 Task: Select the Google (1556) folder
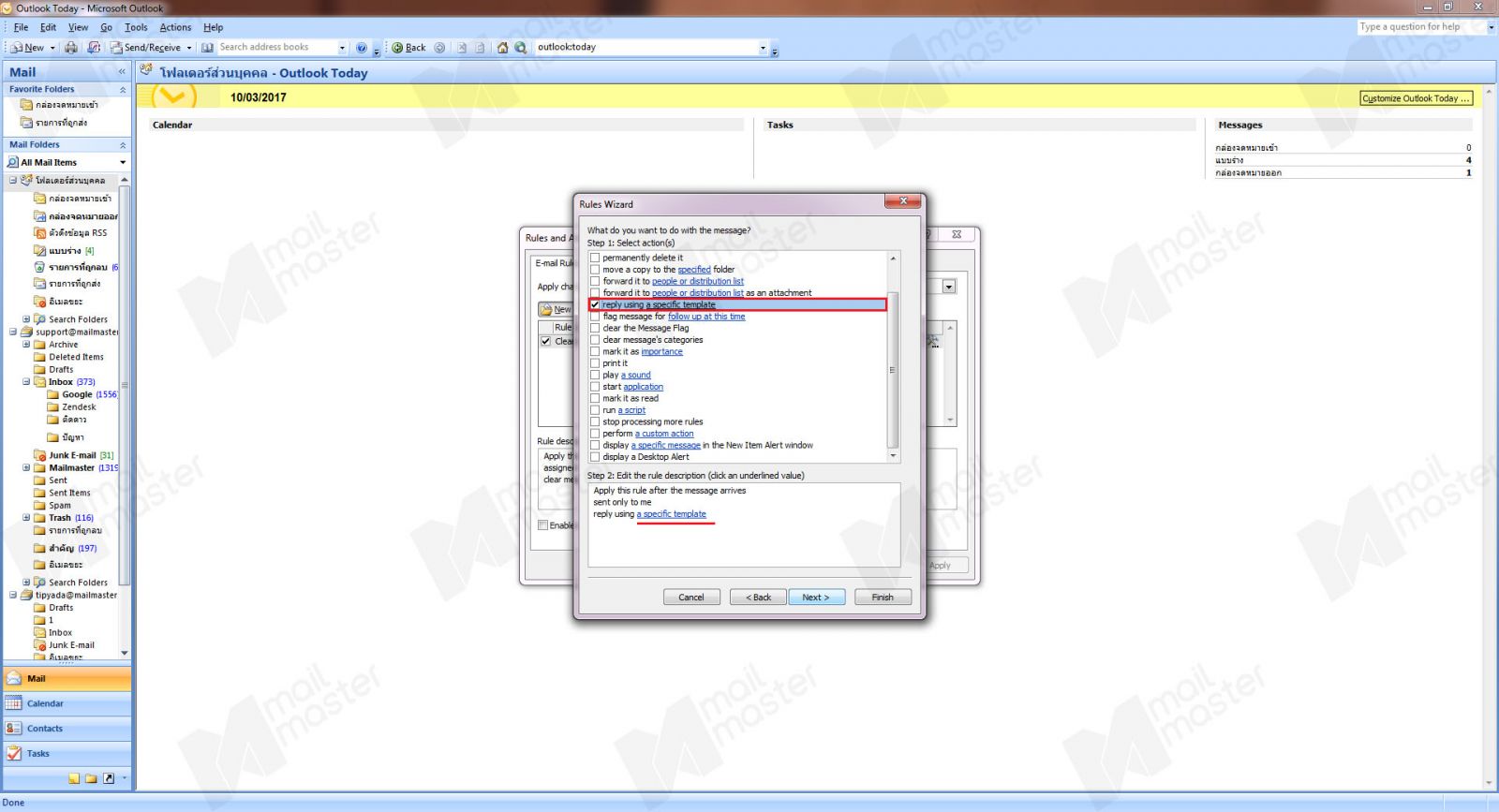82,394
